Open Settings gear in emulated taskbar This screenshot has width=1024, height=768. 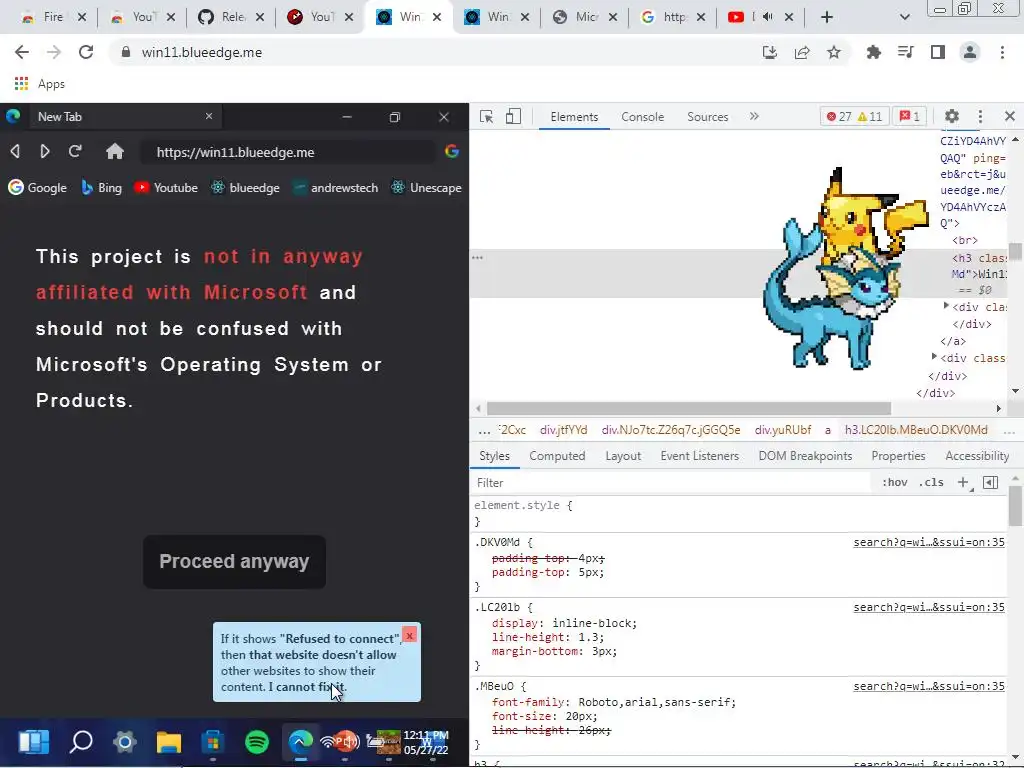(124, 742)
